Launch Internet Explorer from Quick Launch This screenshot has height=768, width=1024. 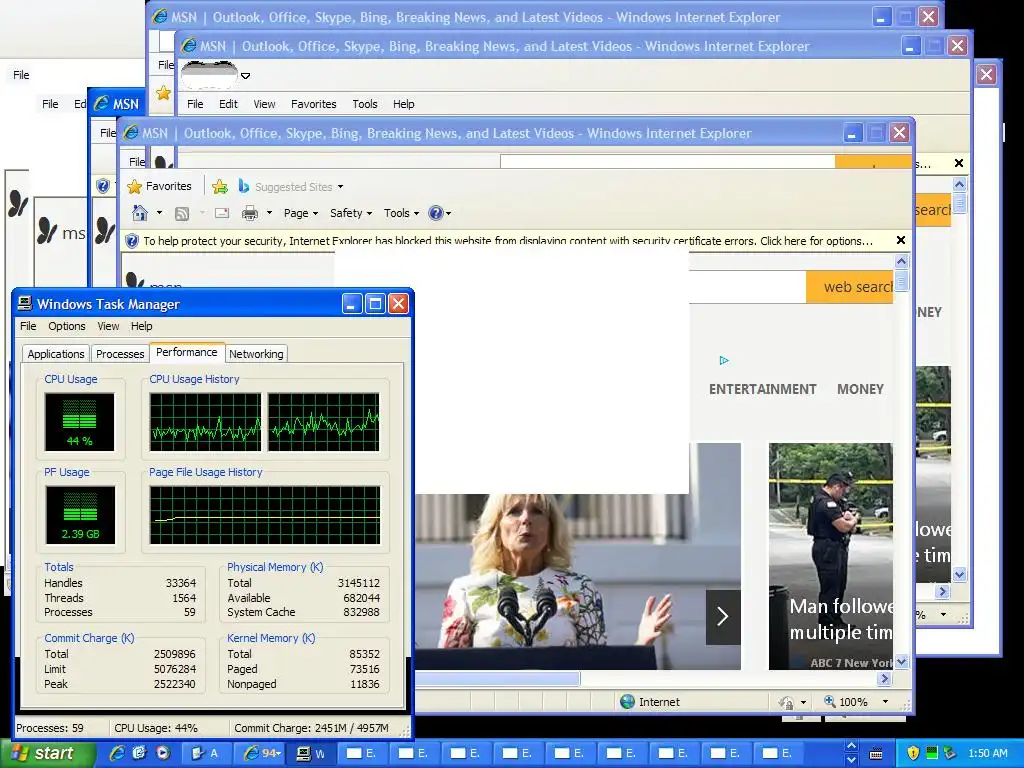(x=118, y=753)
